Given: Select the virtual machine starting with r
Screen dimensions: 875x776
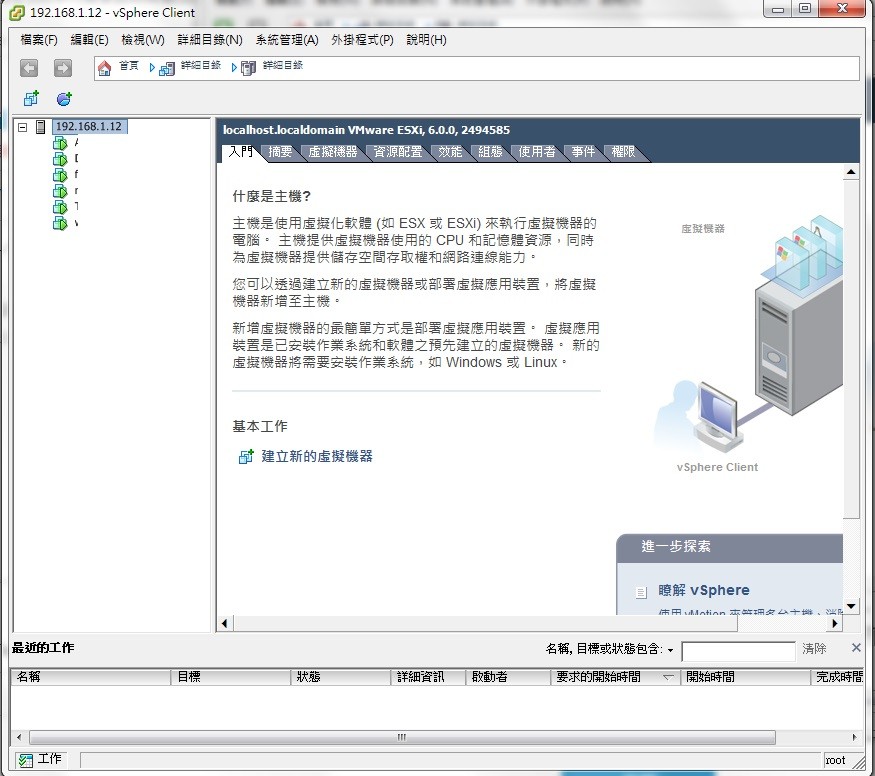Looking at the screenshot, I should [x=60, y=191].
